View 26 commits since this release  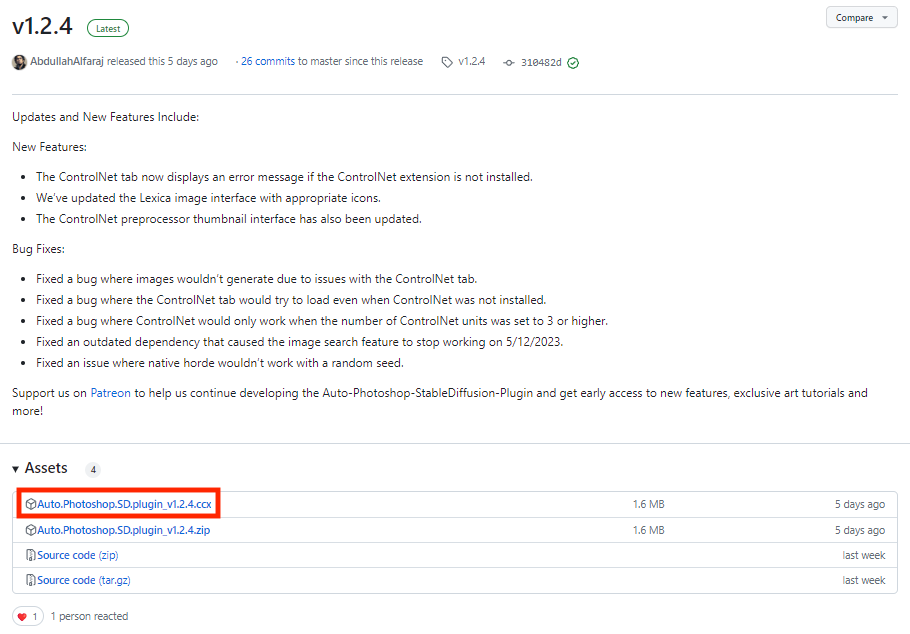pyautogui.click(x=268, y=62)
